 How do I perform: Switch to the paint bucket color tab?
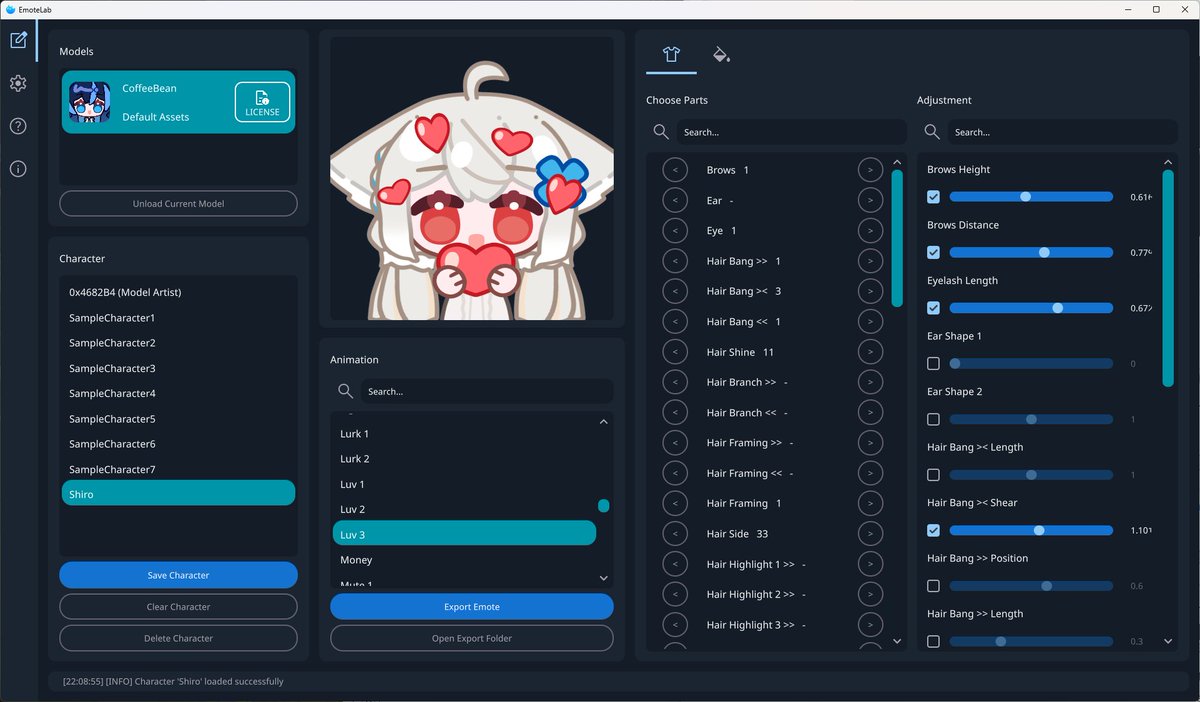pyautogui.click(x=720, y=54)
